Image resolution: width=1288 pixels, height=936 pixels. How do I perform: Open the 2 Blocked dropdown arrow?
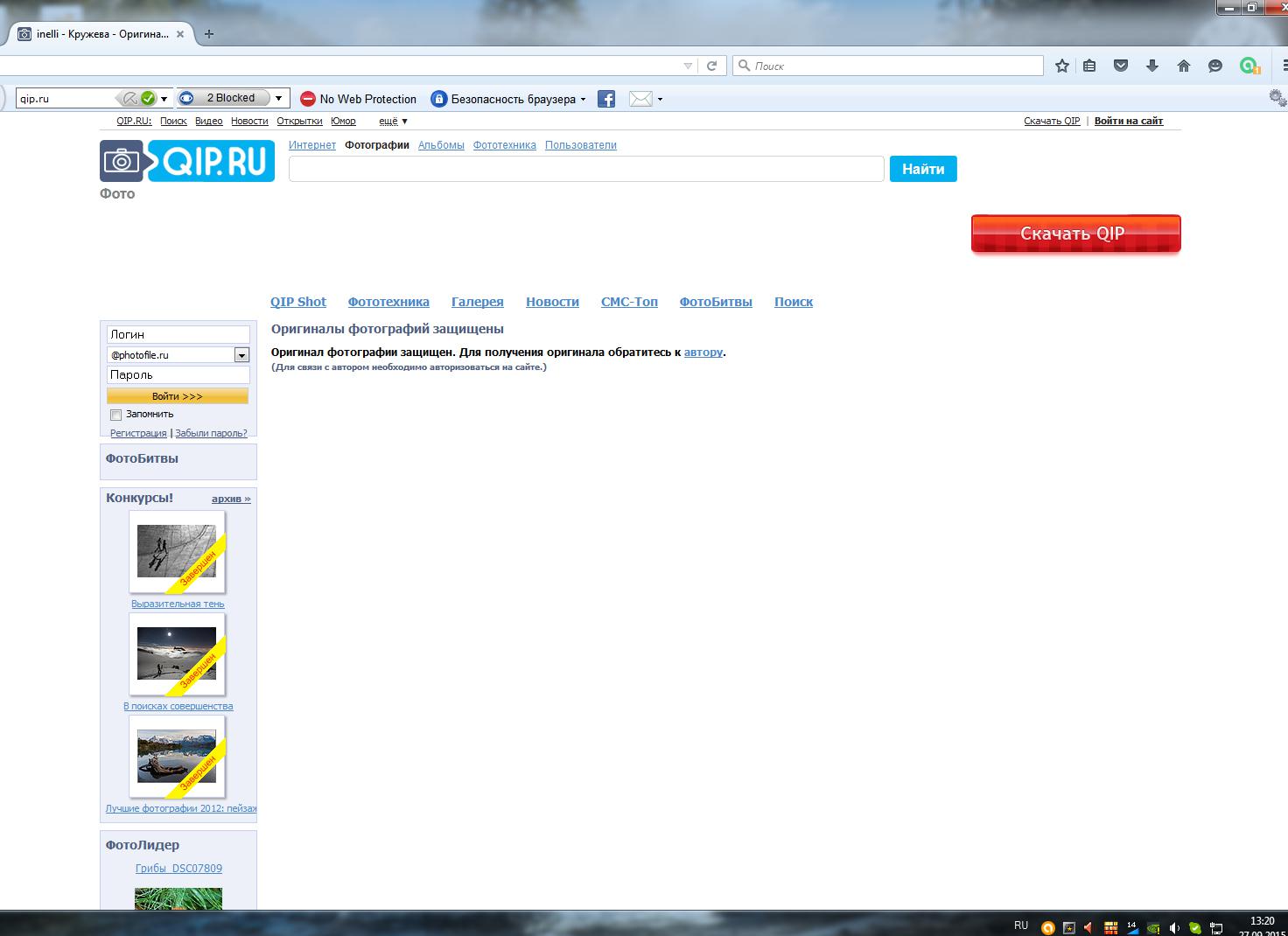tap(278, 98)
